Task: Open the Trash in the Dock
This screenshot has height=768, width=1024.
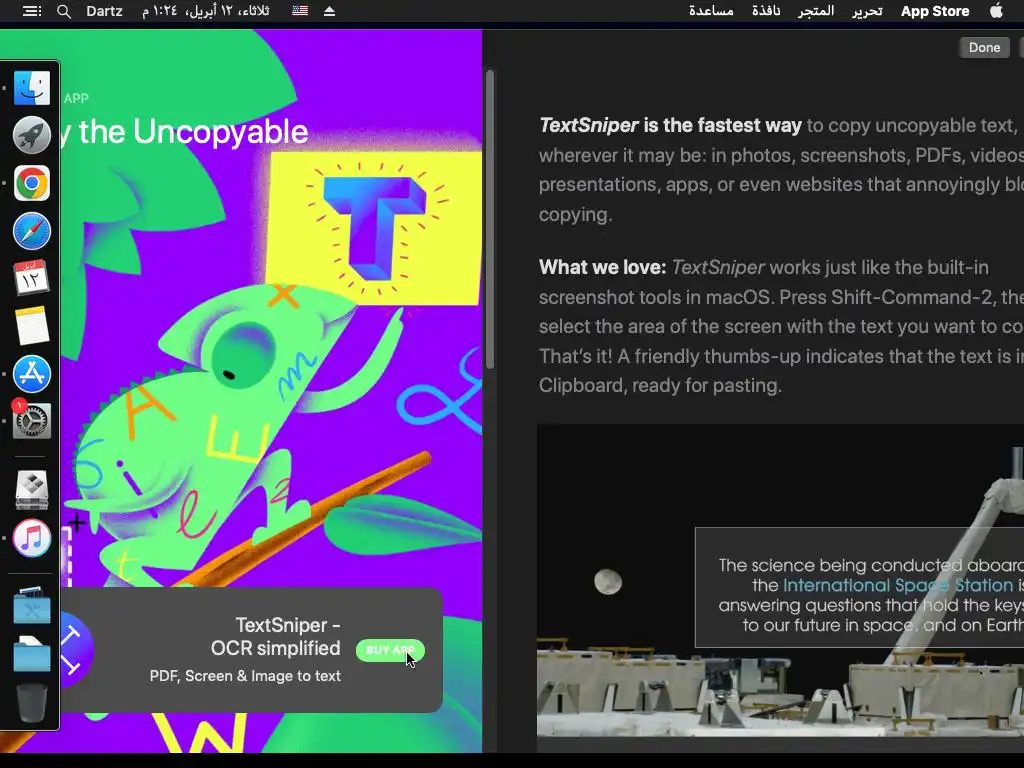Action: click(x=31, y=702)
